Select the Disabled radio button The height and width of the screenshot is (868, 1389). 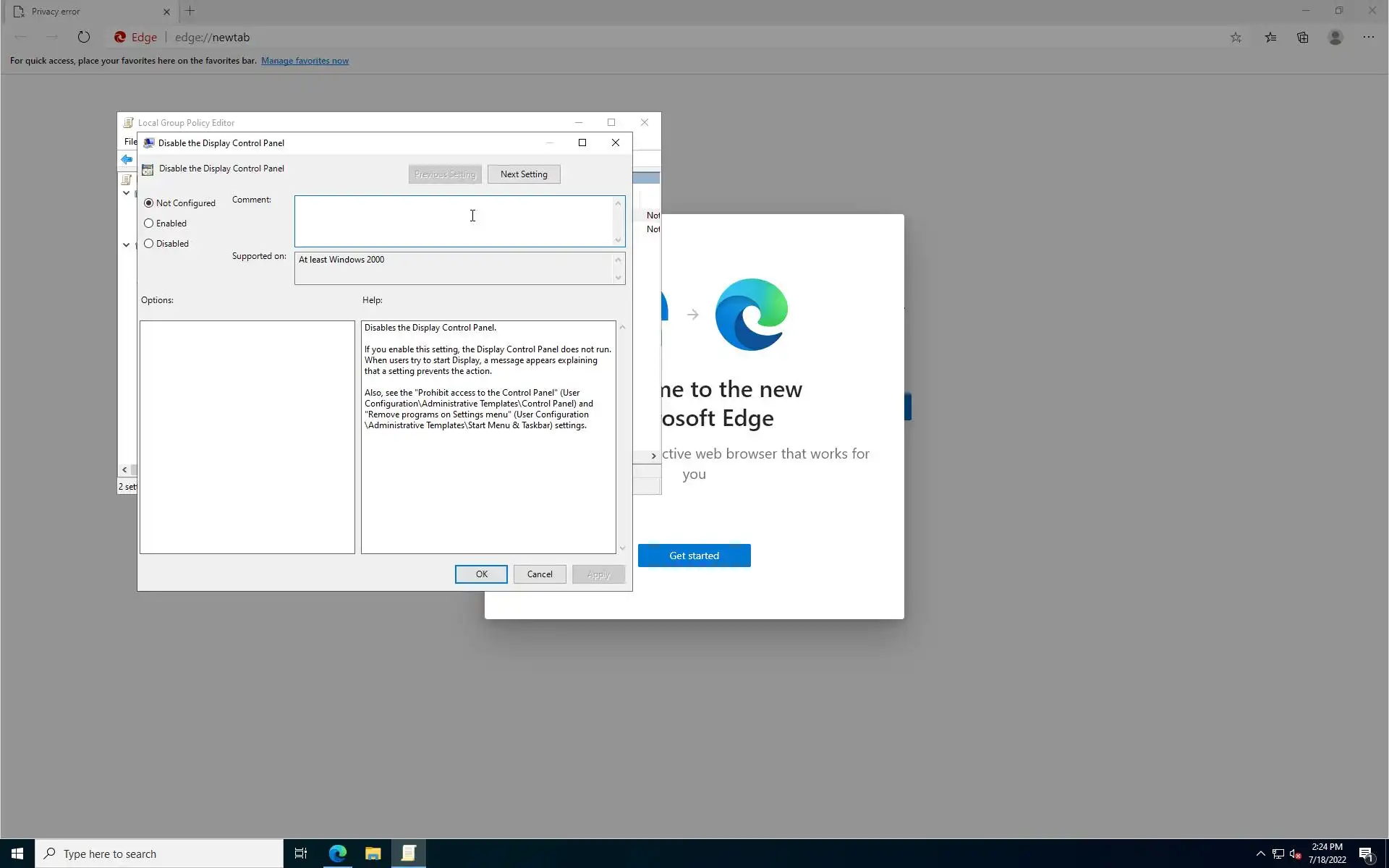pyautogui.click(x=149, y=244)
